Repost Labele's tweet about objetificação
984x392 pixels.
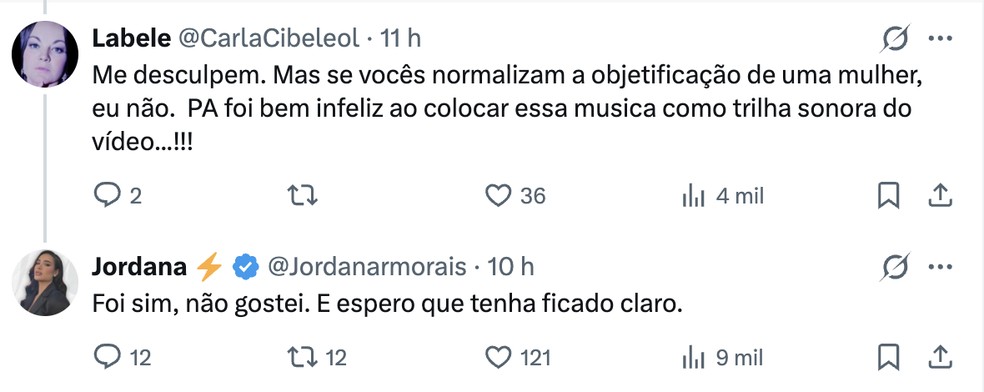(302, 196)
